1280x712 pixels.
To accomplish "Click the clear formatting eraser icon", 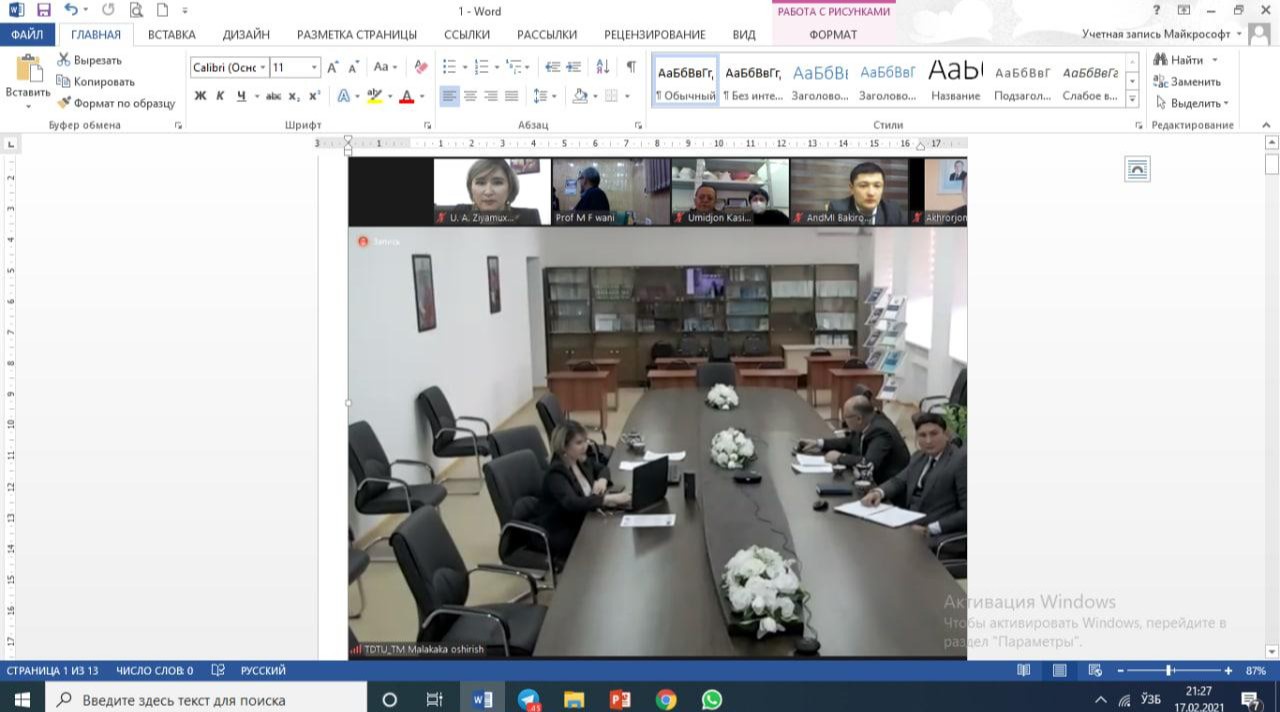I will (x=420, y=67).
